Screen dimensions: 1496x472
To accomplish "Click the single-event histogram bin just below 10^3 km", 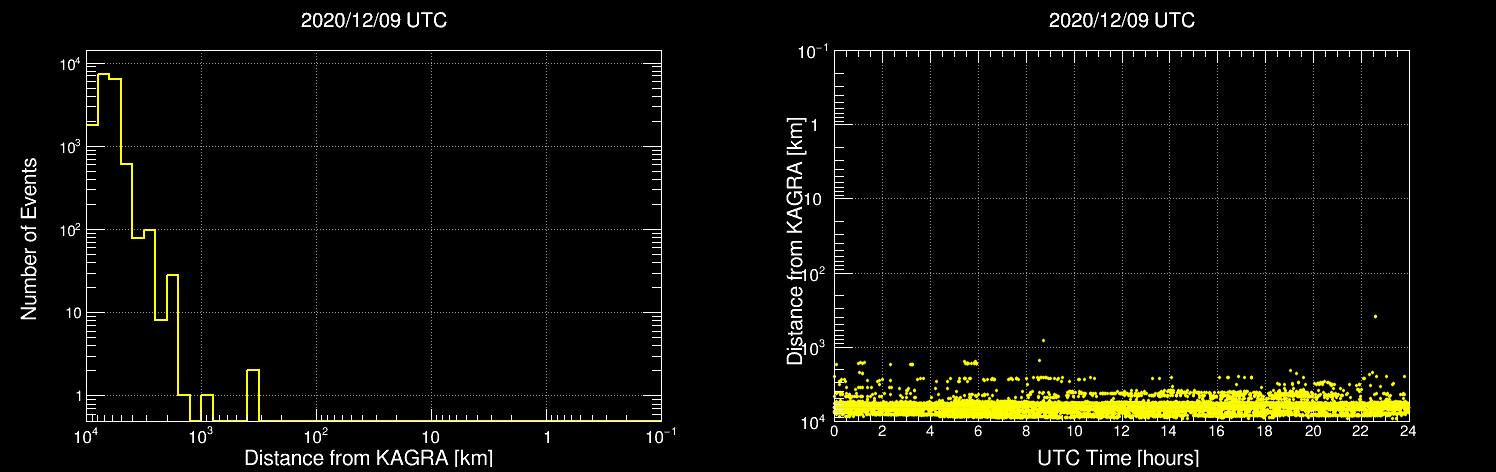I will point(207,408).
